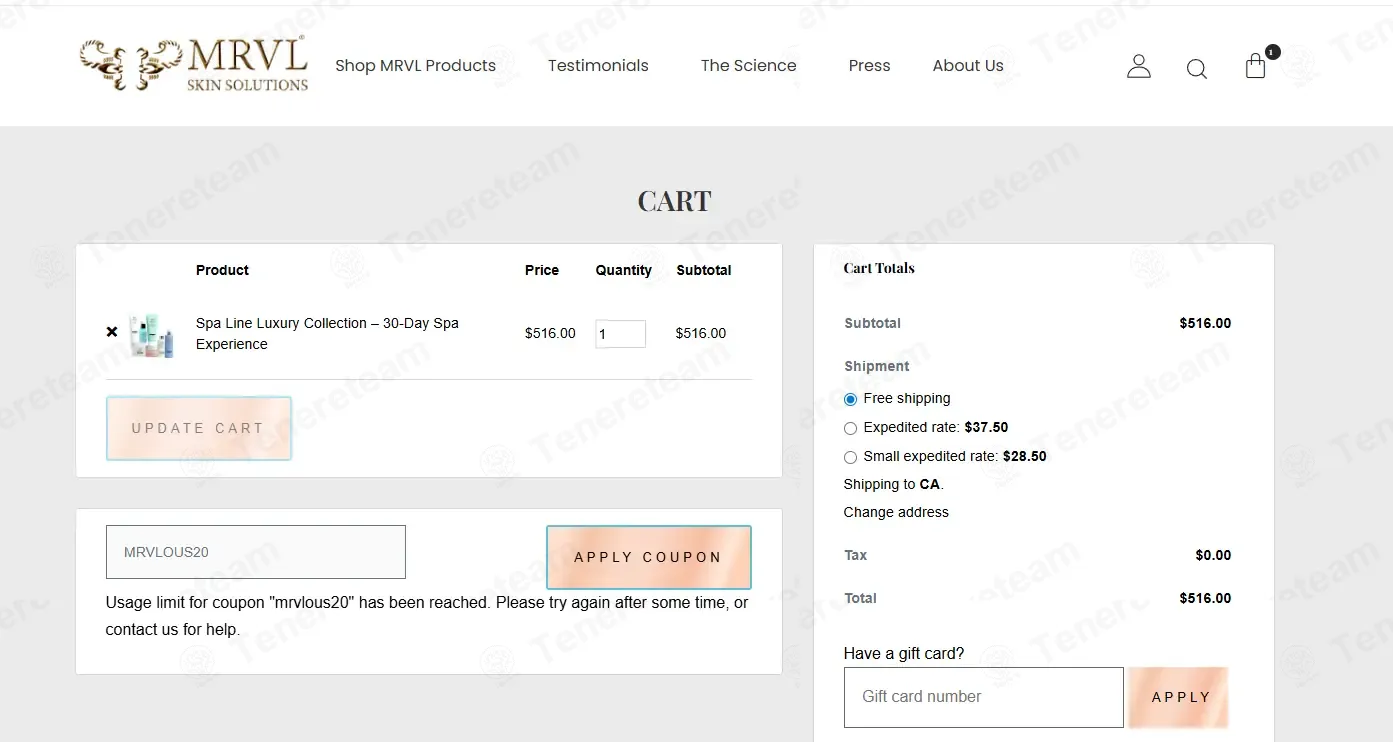
Task: Remove Spa Line Luxury Collection with X icon
Action: click(x=112, y=332)
